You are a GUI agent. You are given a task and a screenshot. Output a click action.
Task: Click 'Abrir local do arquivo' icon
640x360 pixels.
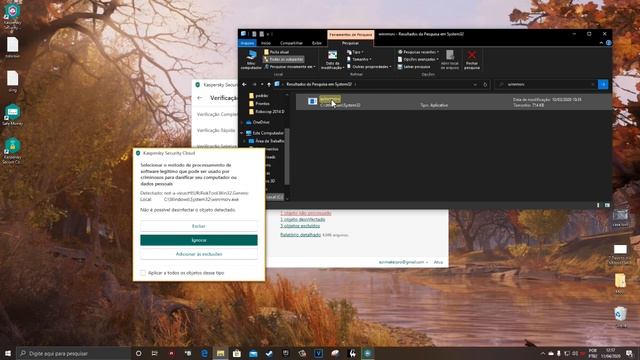point(450,60)
